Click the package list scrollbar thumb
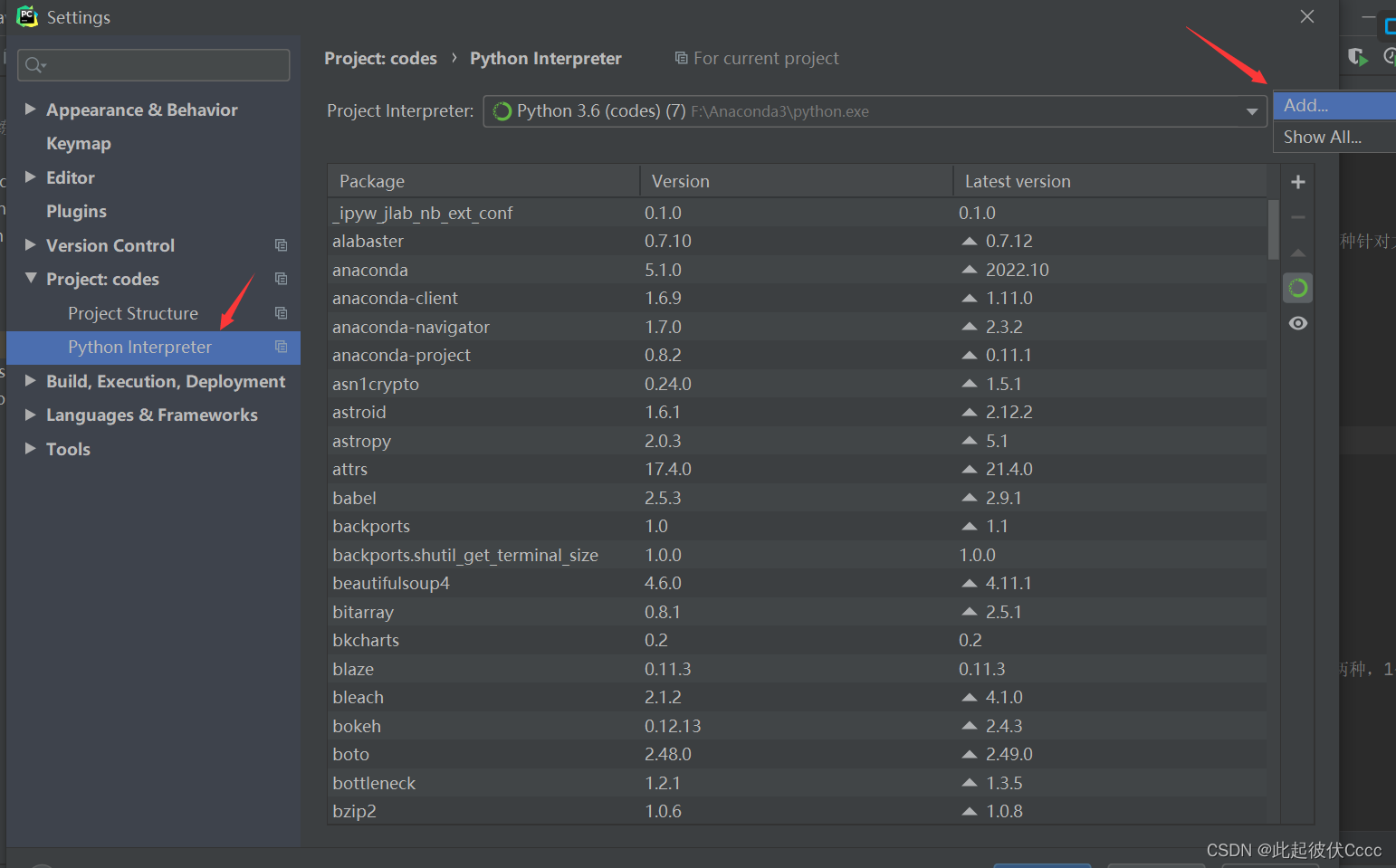The width and height of the screenshot is (1396, 868). (1274, 230)
